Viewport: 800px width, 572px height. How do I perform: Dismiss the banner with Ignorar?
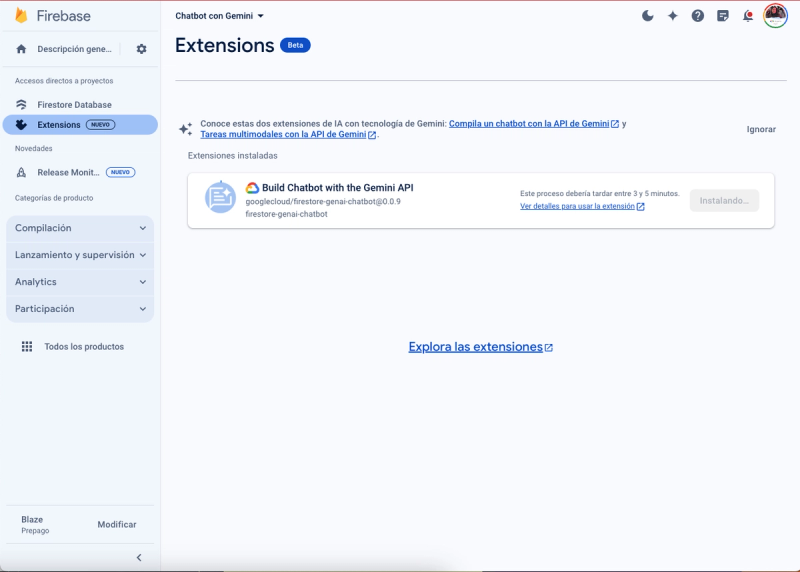tap(761, 129)
